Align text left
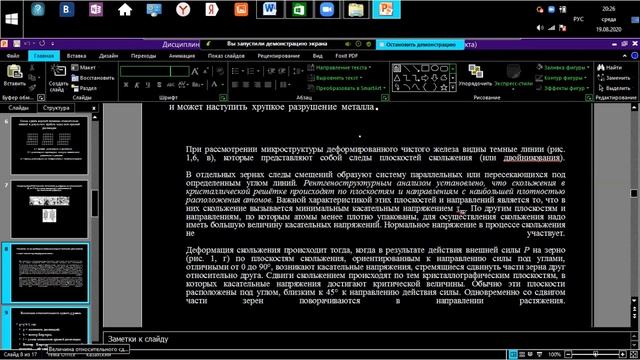Image resolution: width=640 pixels, height=360 pixels. click(x=235, y=85)
